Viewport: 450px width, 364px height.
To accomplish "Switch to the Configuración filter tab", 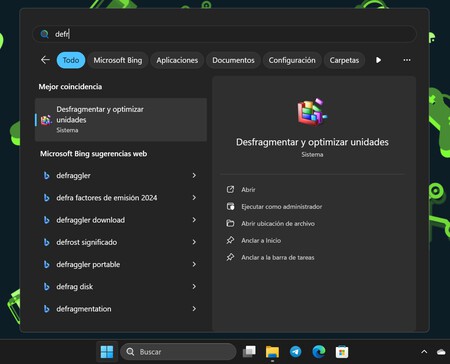I will (x=292, y=60).
